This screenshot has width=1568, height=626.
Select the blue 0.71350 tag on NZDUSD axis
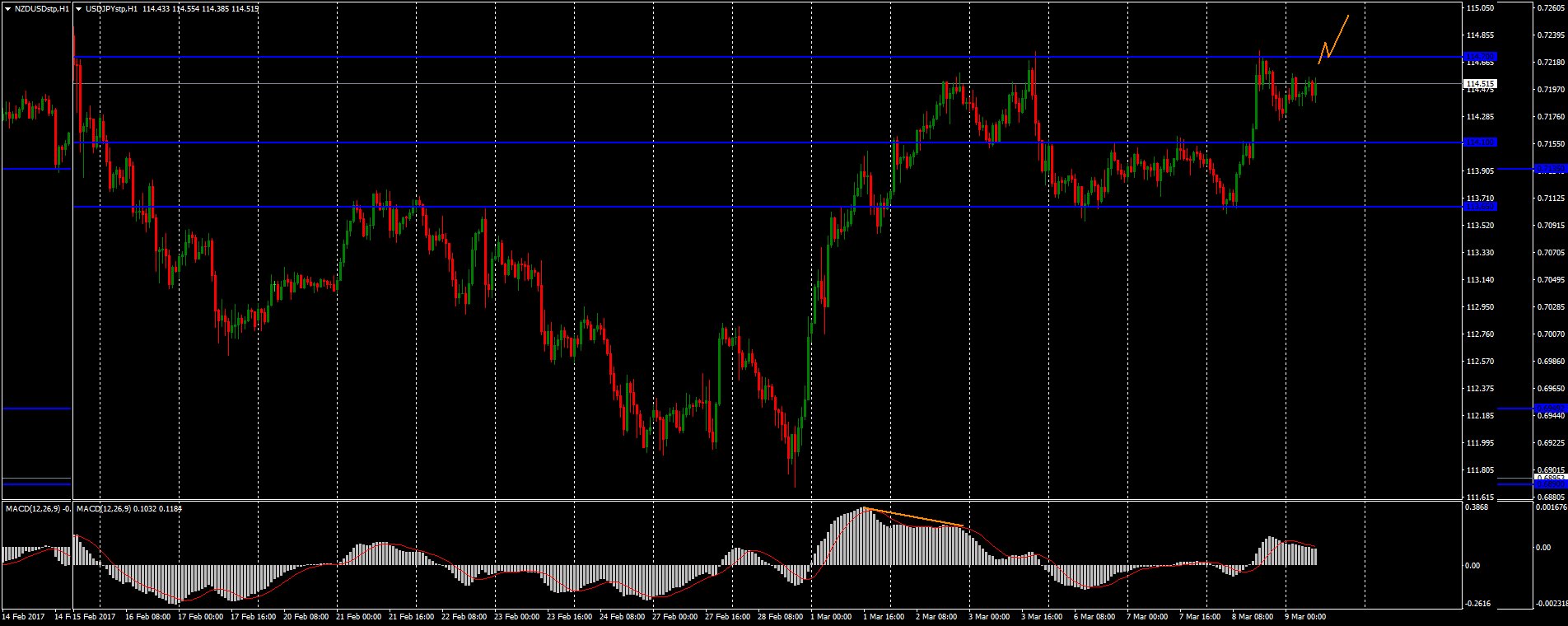(1551, 169)
